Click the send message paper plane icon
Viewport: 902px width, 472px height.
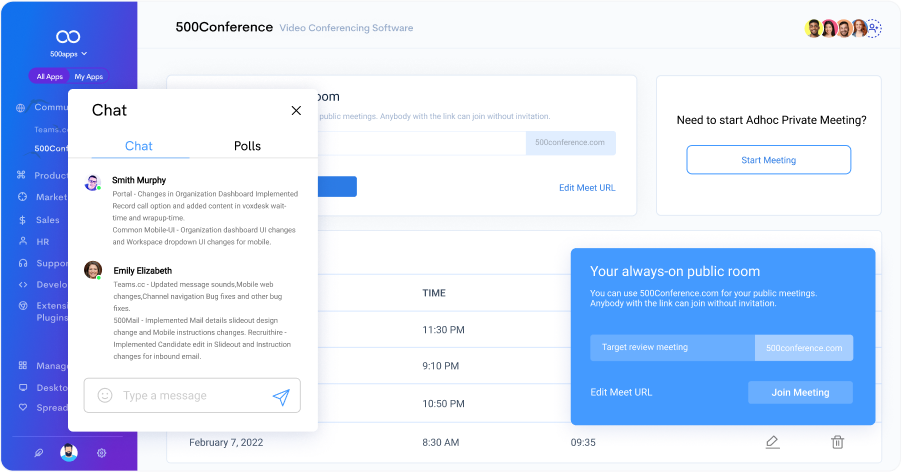point(281,397)
